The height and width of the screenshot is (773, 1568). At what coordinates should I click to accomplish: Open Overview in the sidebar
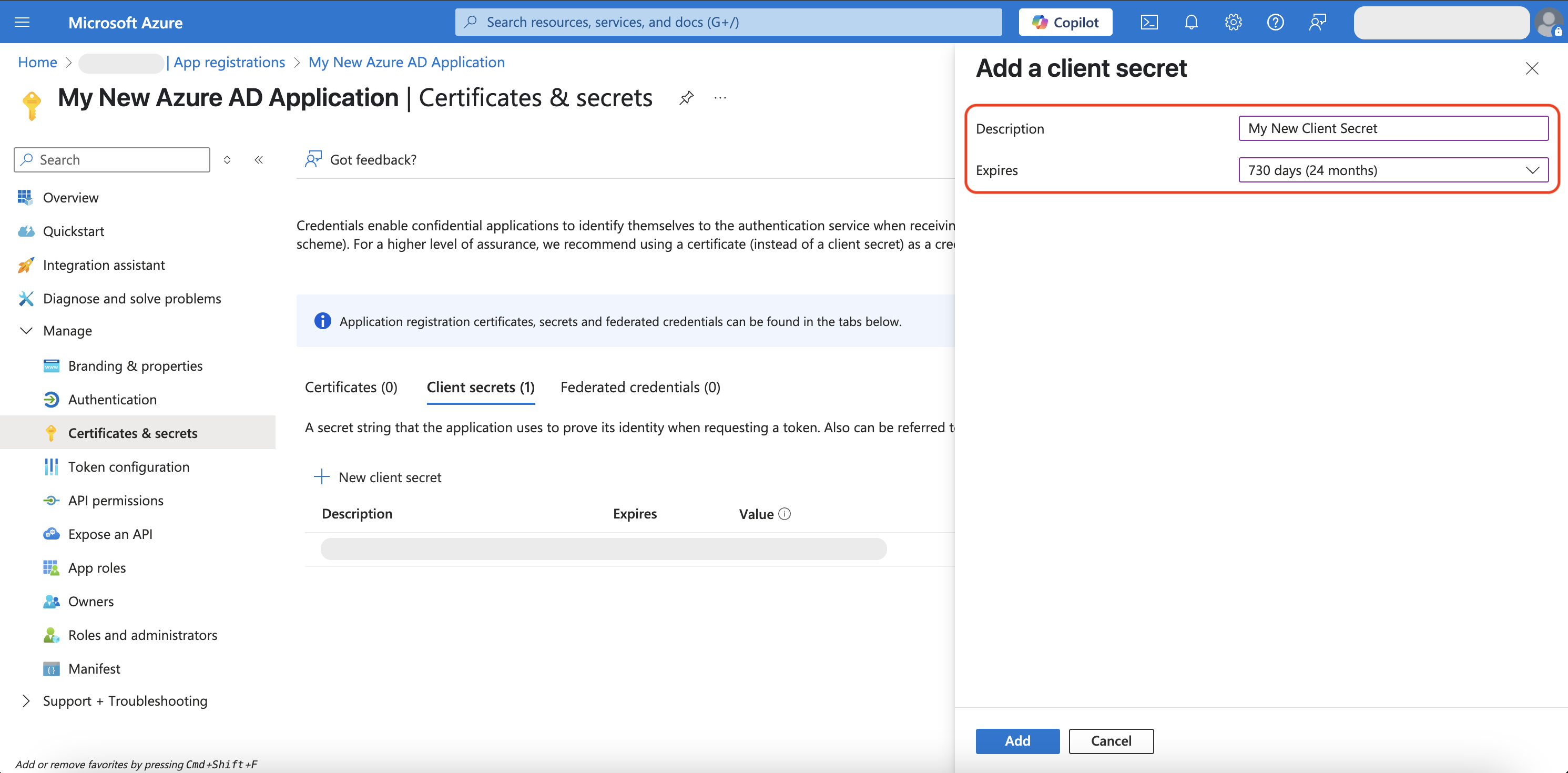[x=70, y=197]
